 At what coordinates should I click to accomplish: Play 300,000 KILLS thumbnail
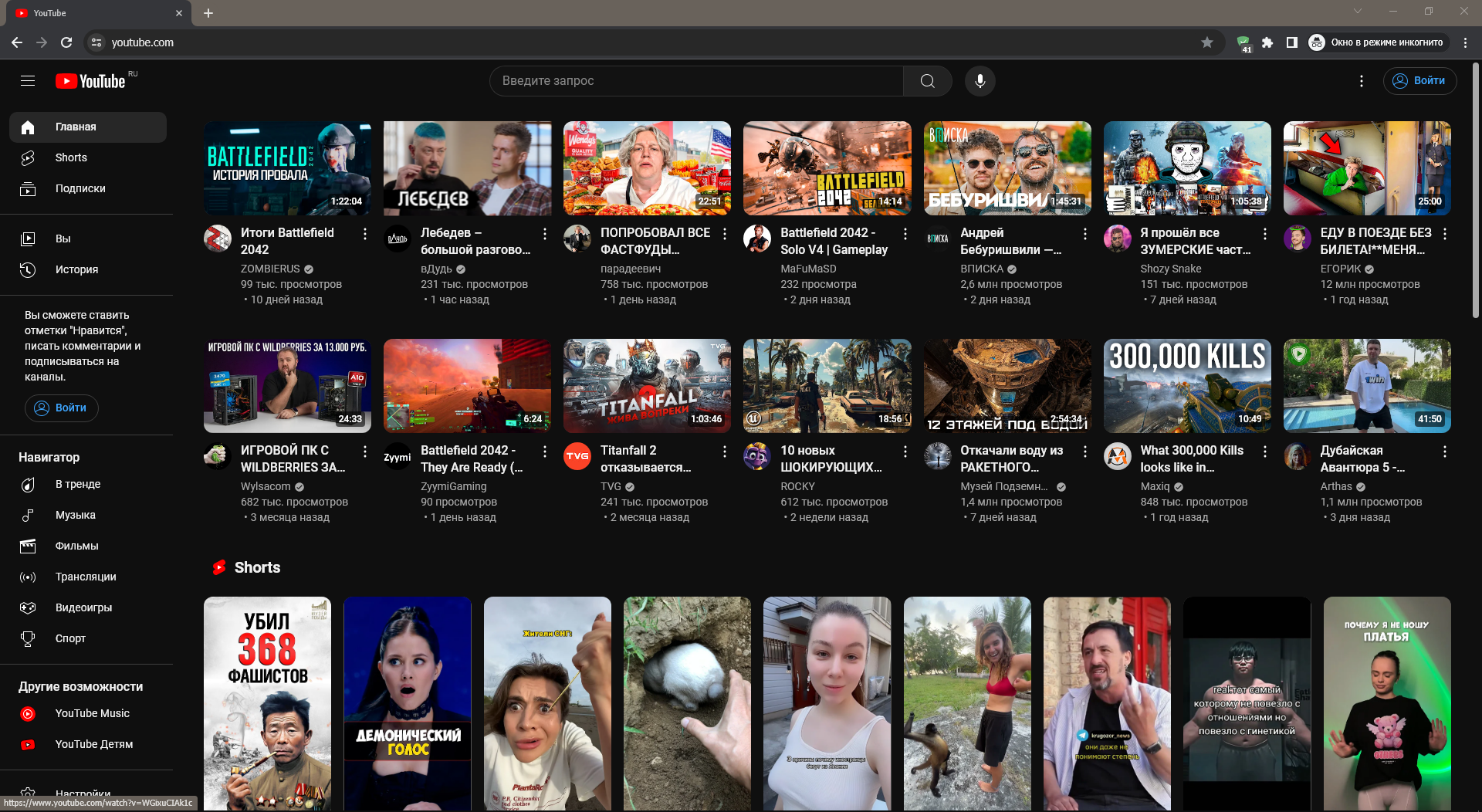pos(1187,386)
